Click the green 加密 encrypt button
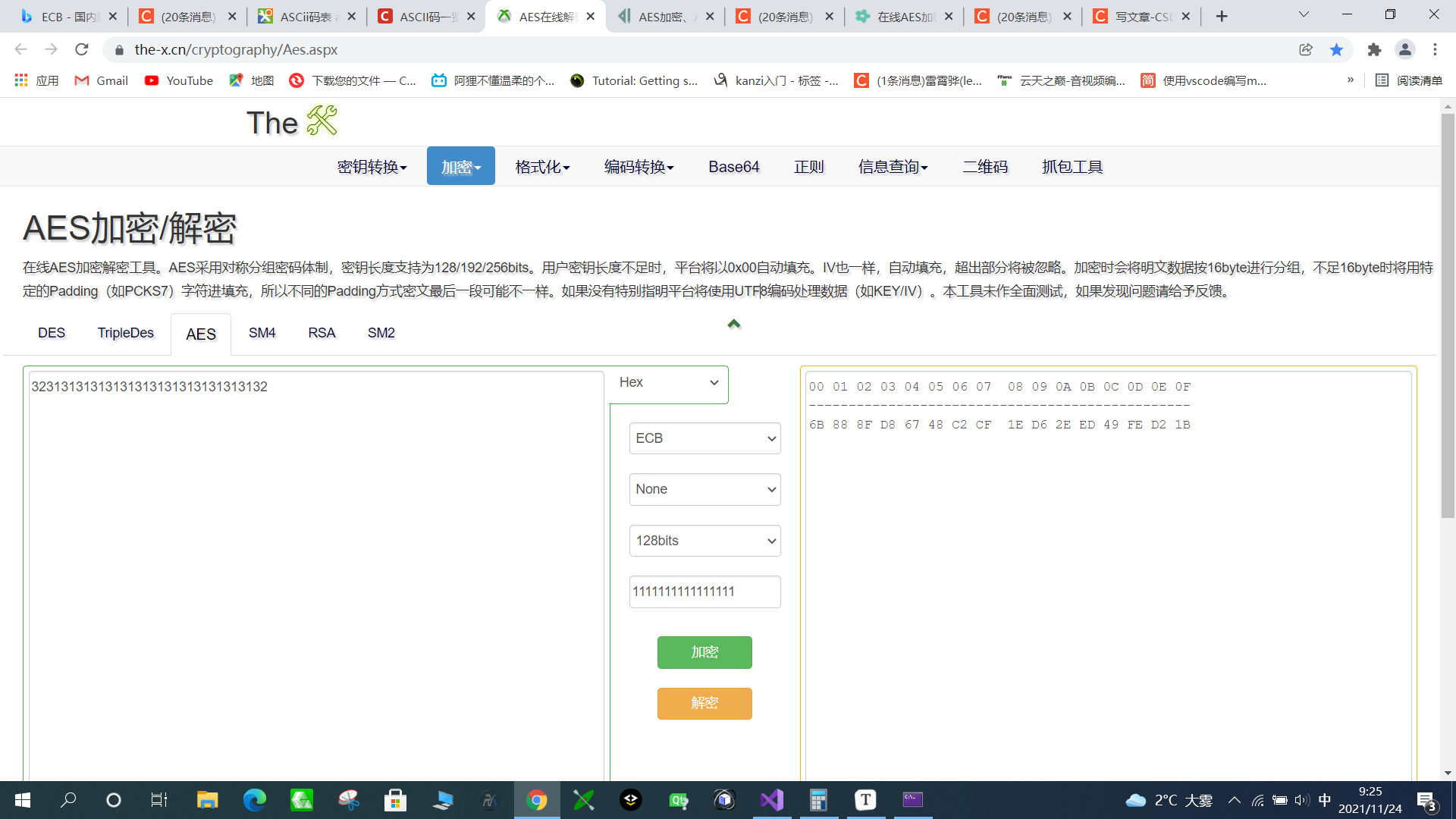Screen dimensions: 1456x819 tap(704, 652)
